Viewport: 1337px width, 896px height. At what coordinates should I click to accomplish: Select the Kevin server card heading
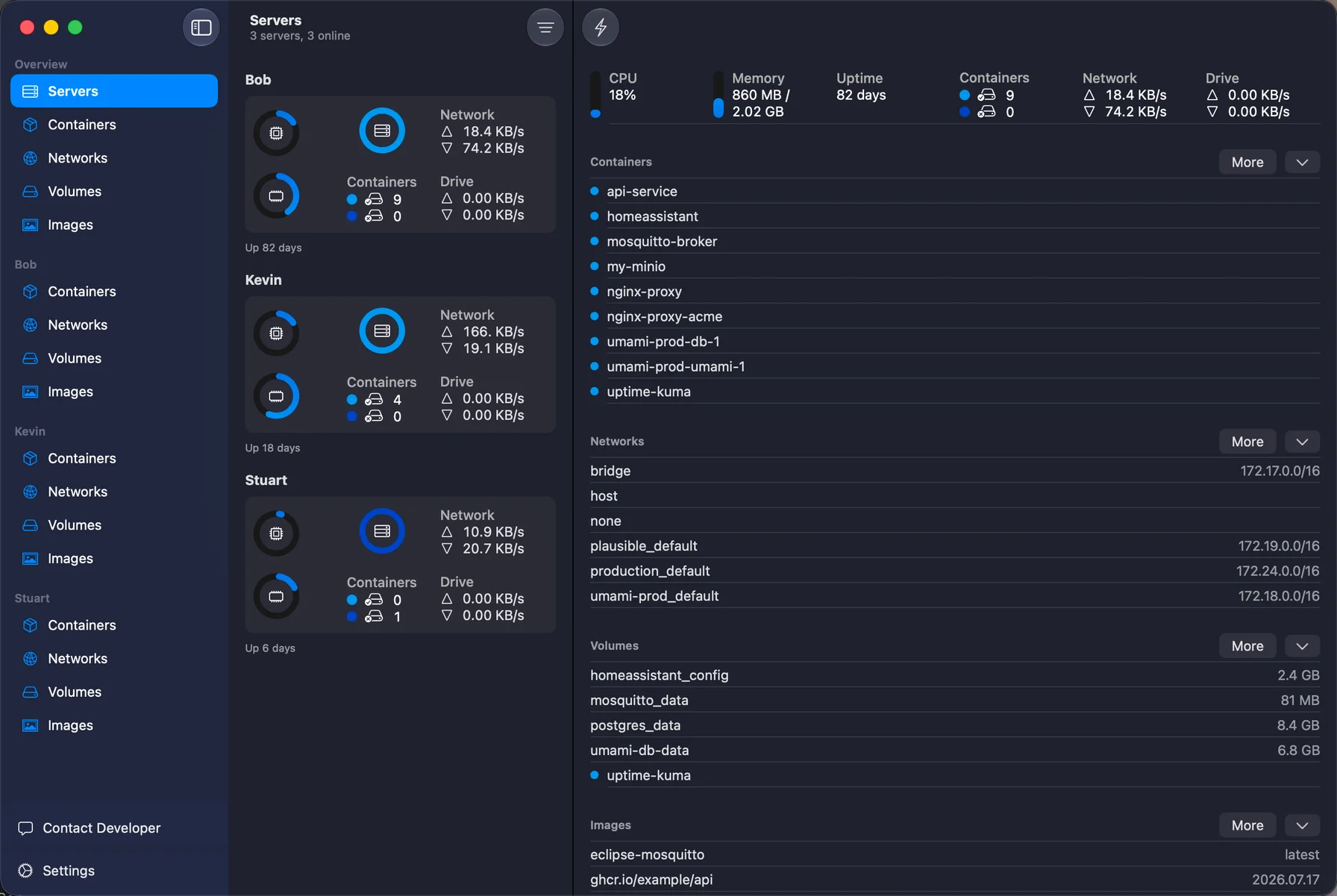(263, 280)
